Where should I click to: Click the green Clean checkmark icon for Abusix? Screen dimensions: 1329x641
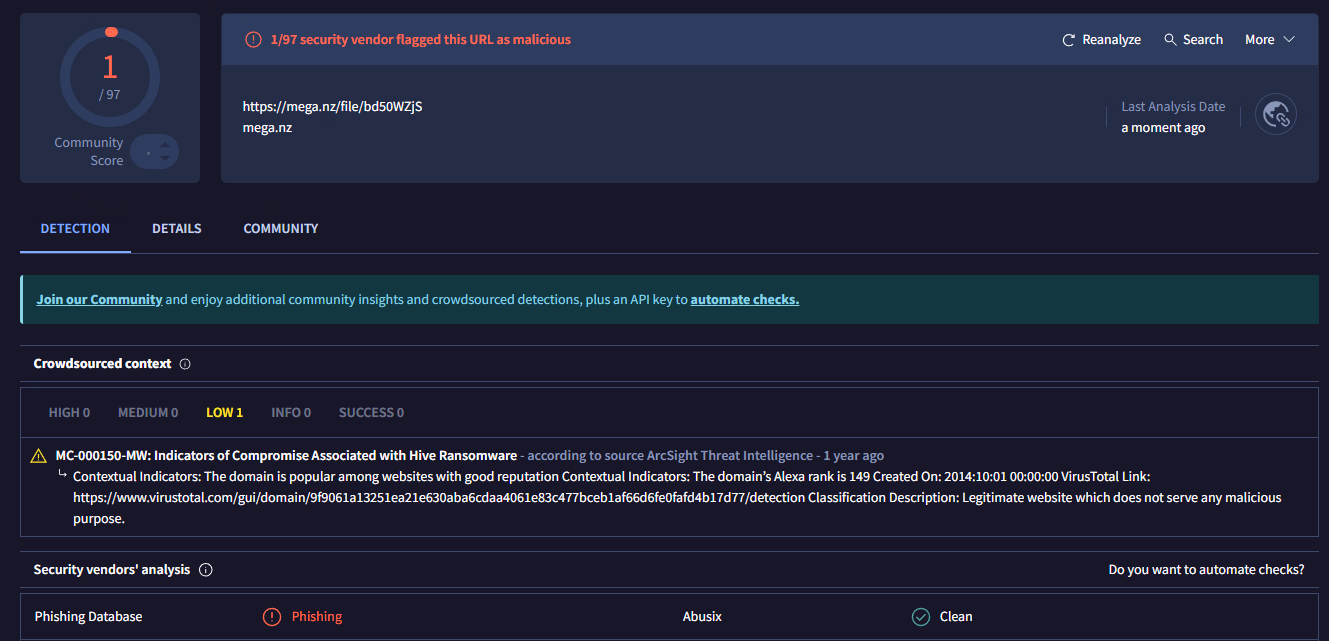(x=921, y=617)
